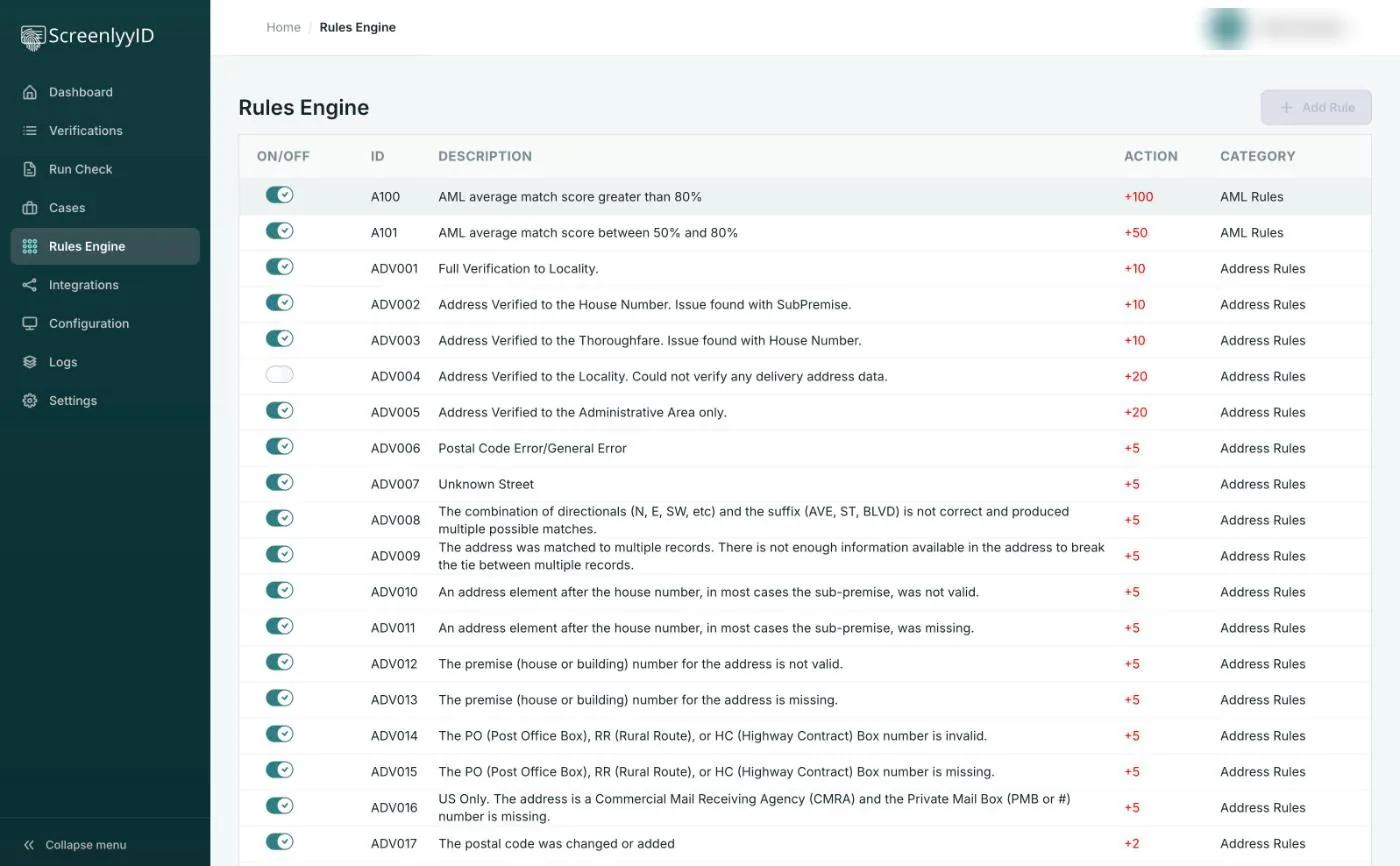Screen dimensions: 1400x866
Task: Disable the ADV001 rule switch
Action: 279,267
